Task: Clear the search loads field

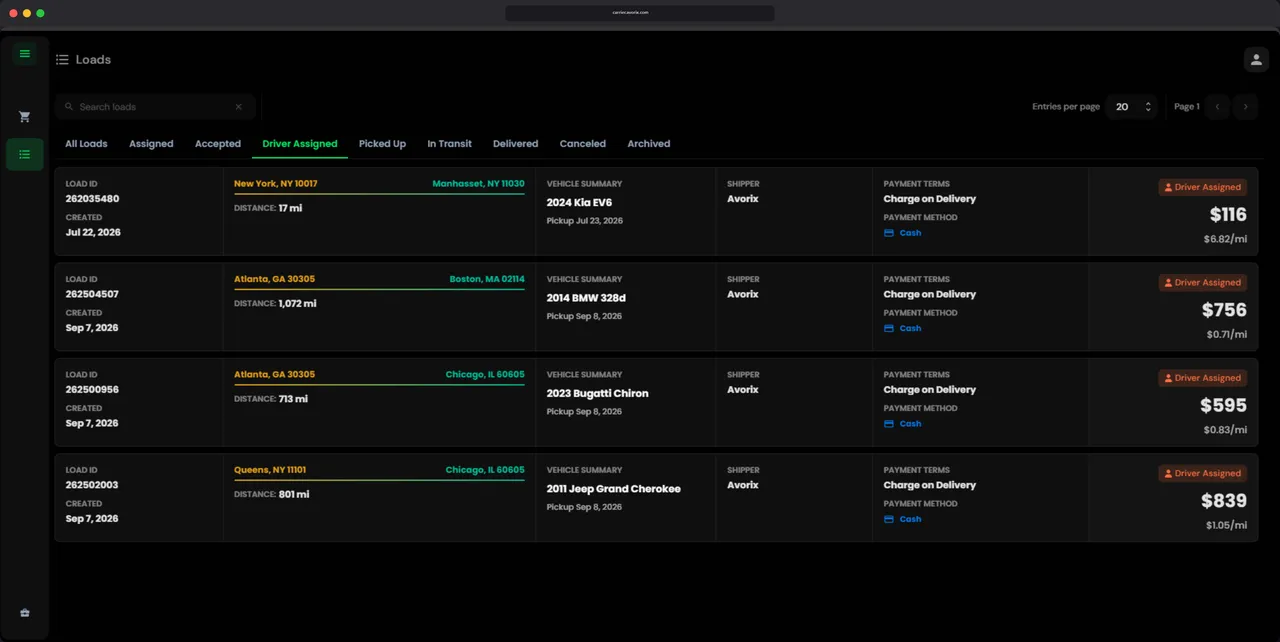Action: point(238,107)
